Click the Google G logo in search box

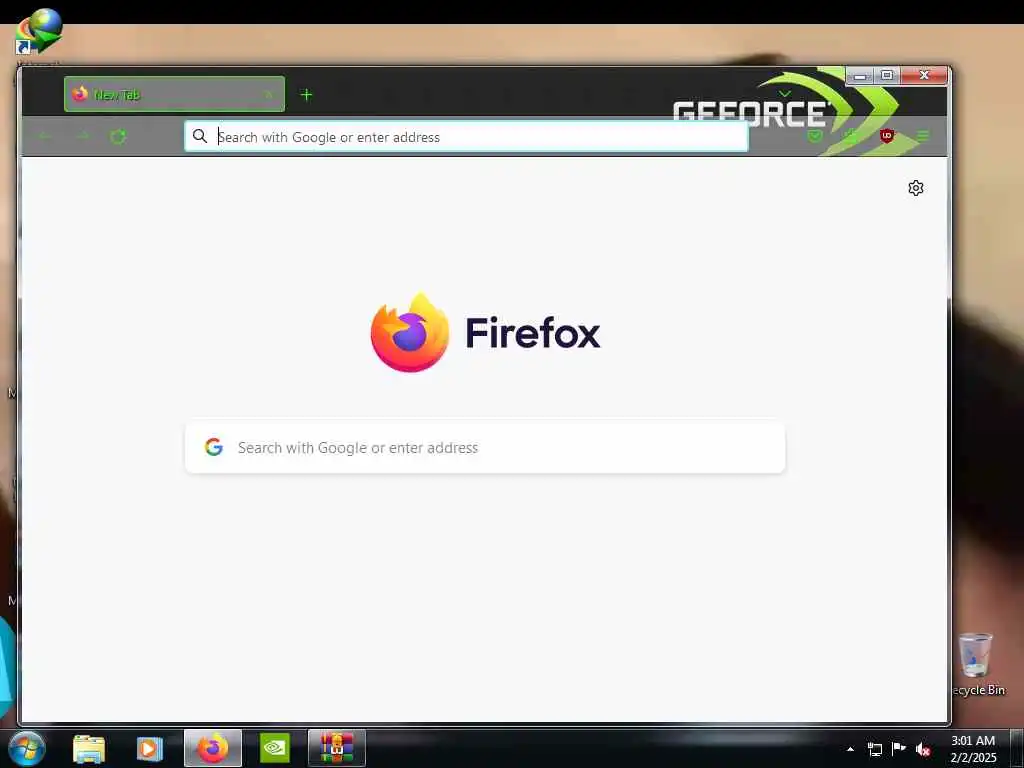[x=214, y=447]
